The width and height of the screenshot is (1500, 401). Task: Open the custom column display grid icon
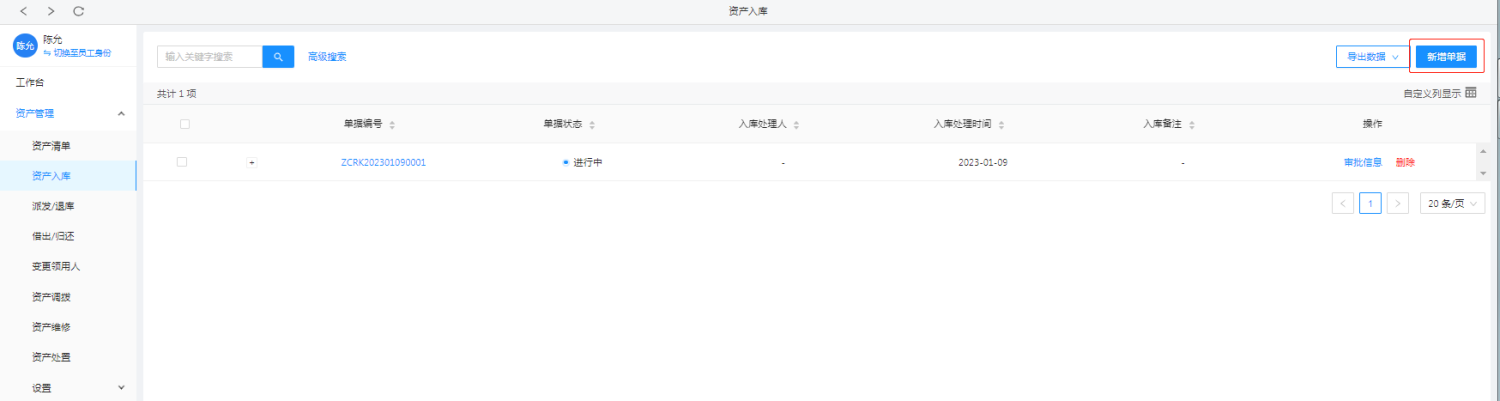(x=1471, y=93)
